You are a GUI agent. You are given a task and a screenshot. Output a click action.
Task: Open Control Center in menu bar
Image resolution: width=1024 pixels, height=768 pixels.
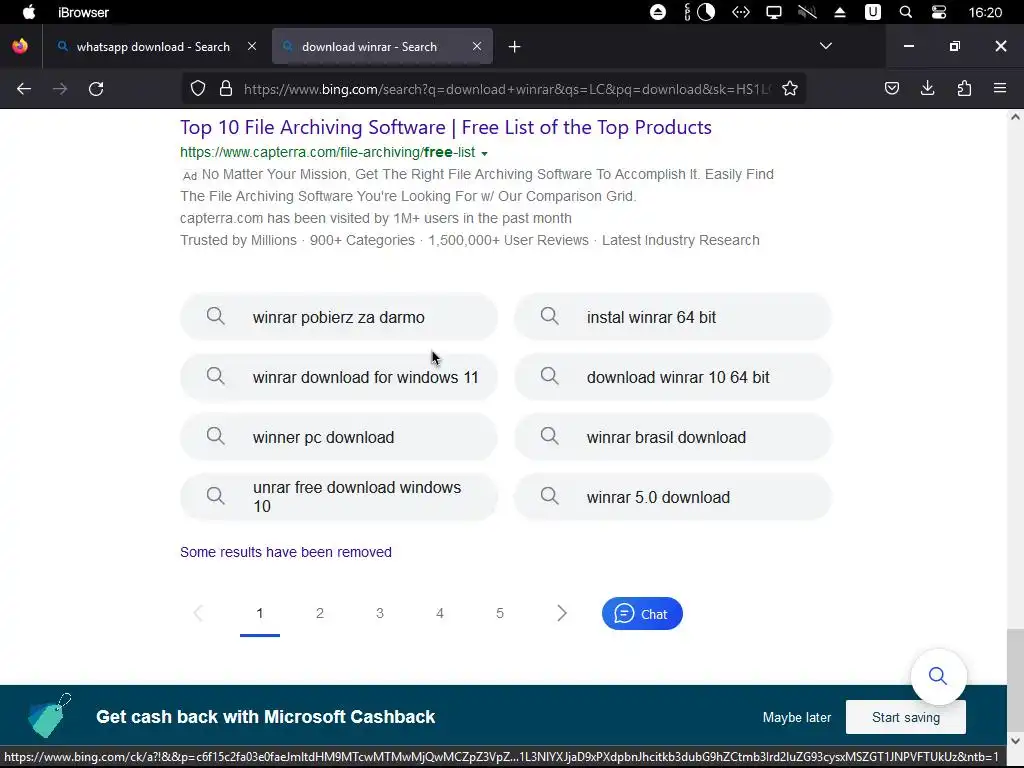tap(939, 12)
